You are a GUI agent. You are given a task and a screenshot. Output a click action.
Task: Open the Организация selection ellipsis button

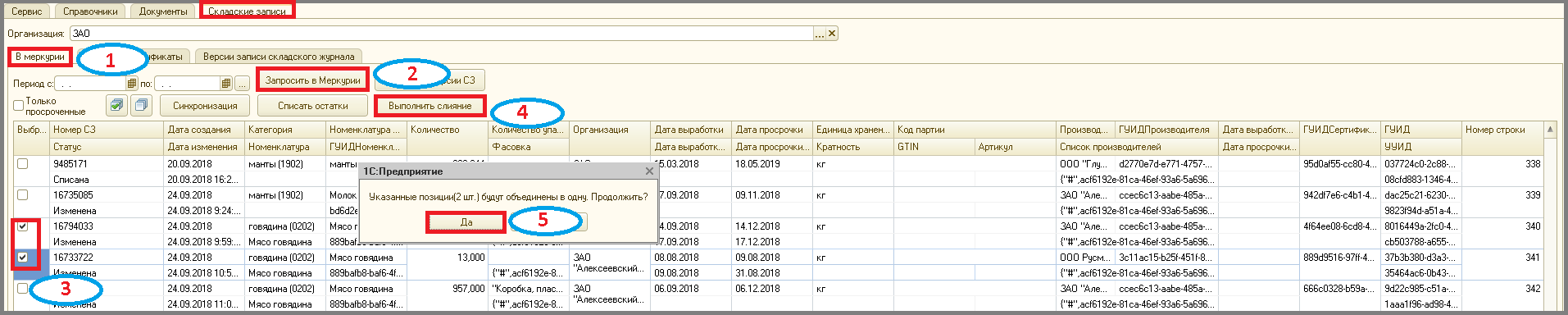(x=819, y=34)
